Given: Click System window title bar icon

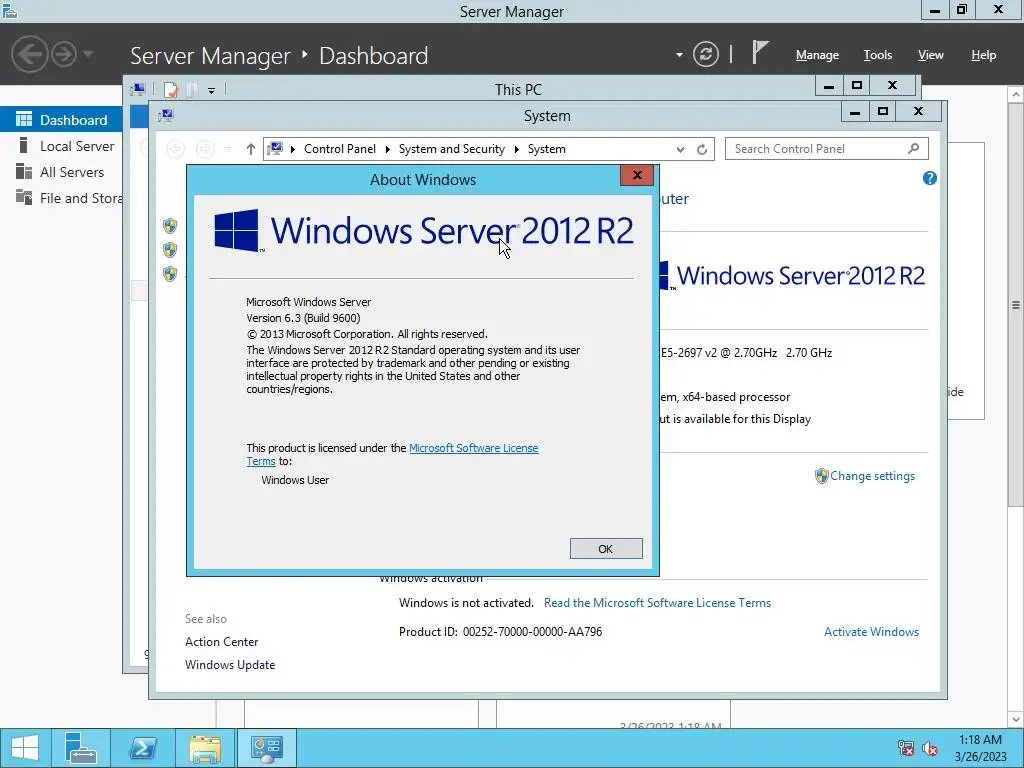Looking at the screenshot, I should (x=166, y=116).
